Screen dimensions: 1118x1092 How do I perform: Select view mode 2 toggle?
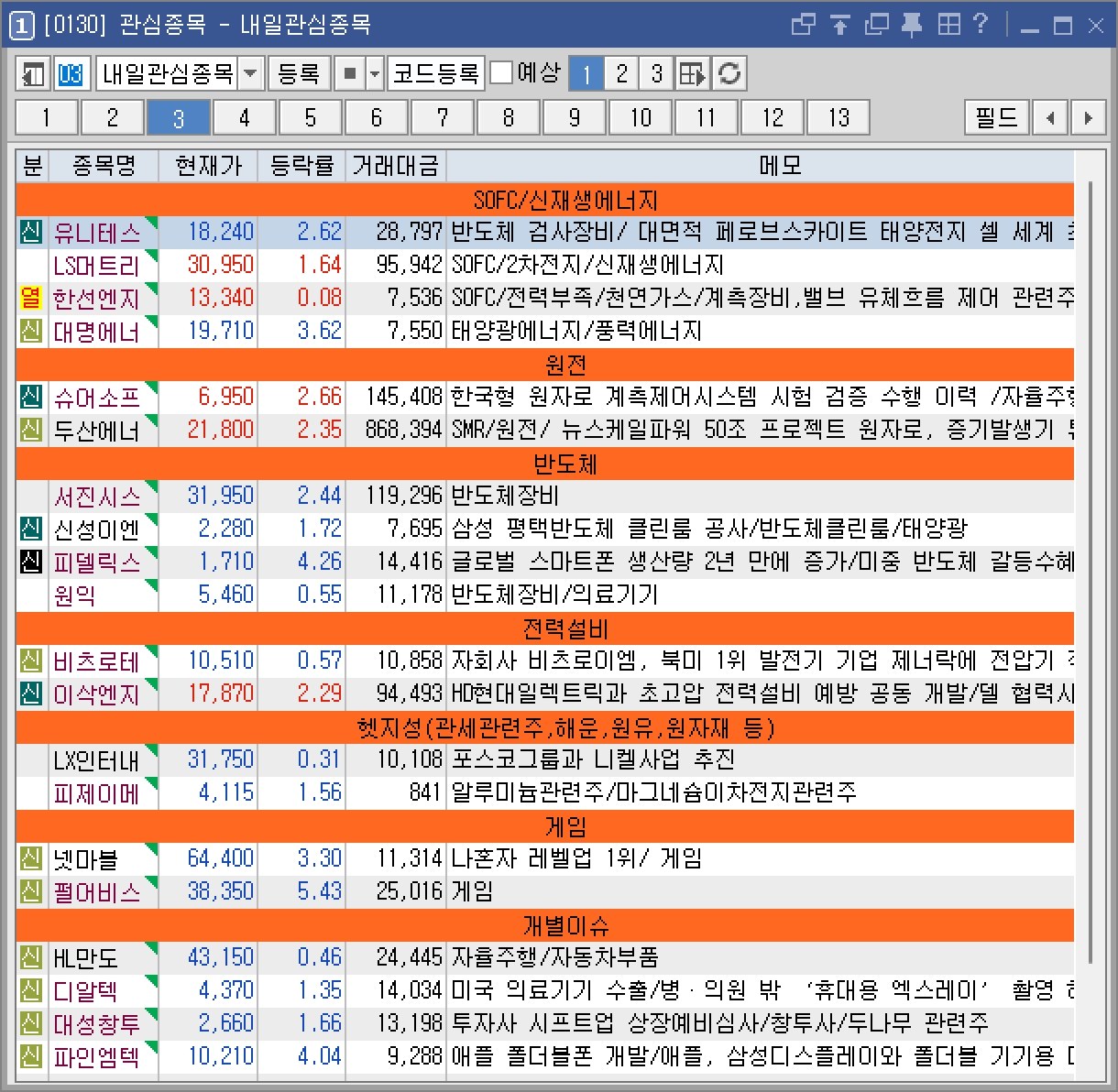(621, 73)
